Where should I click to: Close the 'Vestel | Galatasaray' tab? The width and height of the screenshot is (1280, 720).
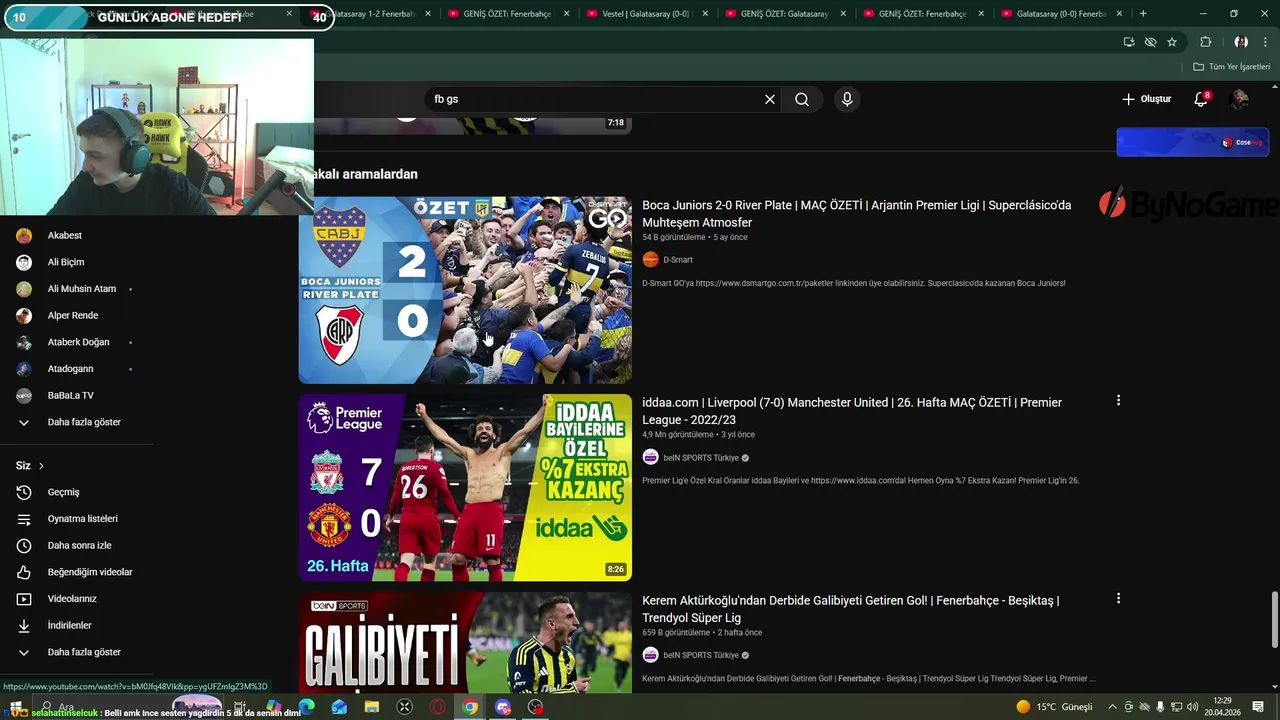704,14
